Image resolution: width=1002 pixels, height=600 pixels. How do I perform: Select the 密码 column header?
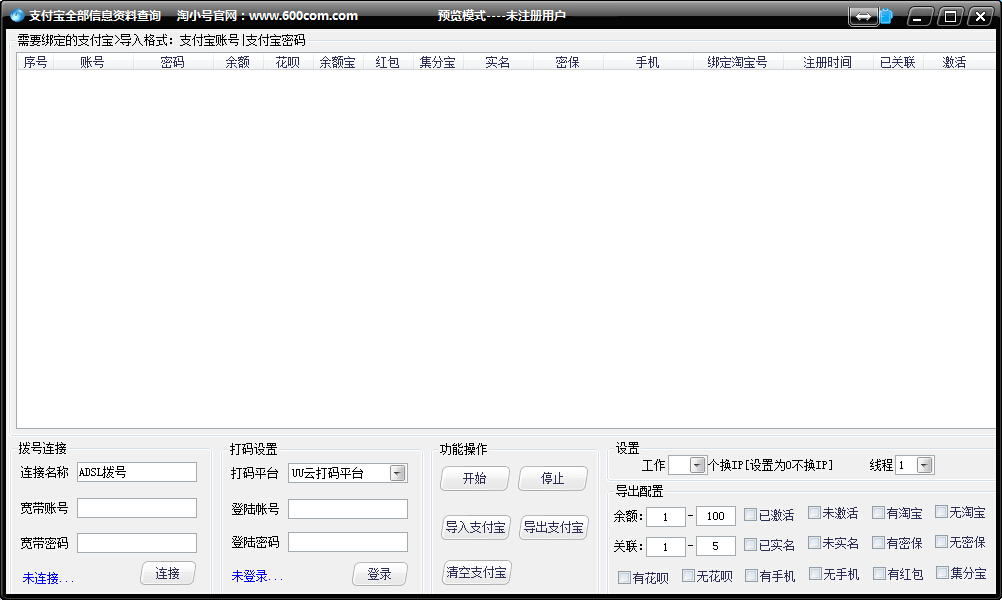[x=173, y=62]
